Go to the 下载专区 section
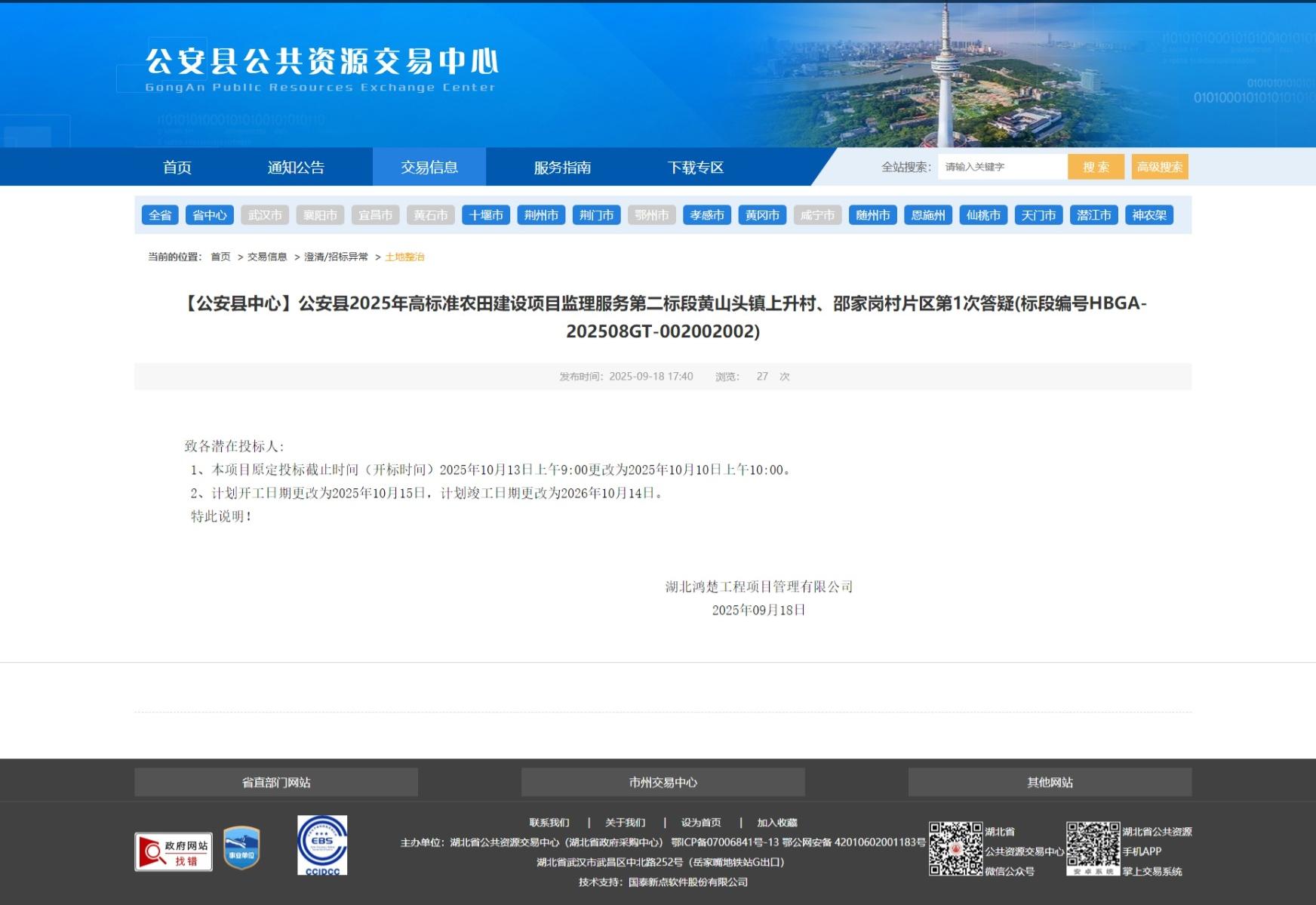This screenshot has width=1316, height=905. pos(695,168)
